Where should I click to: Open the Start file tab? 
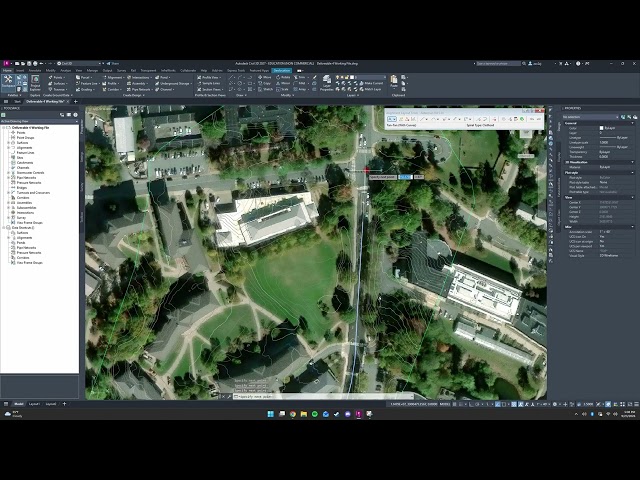pos(18,101)
